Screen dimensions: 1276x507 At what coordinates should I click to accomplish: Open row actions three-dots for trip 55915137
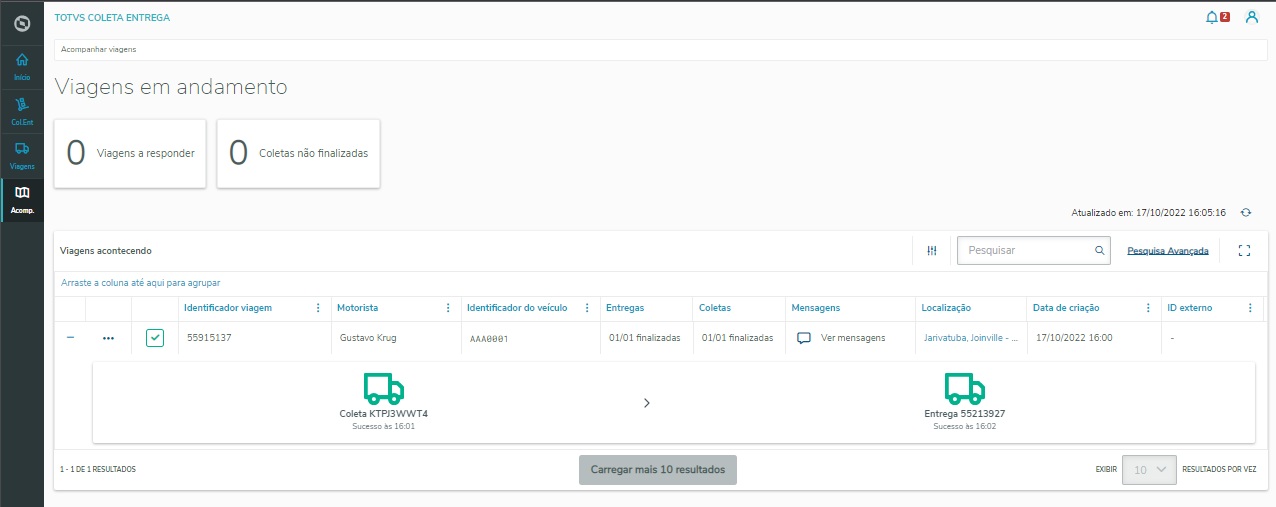[x=108, y=339]
